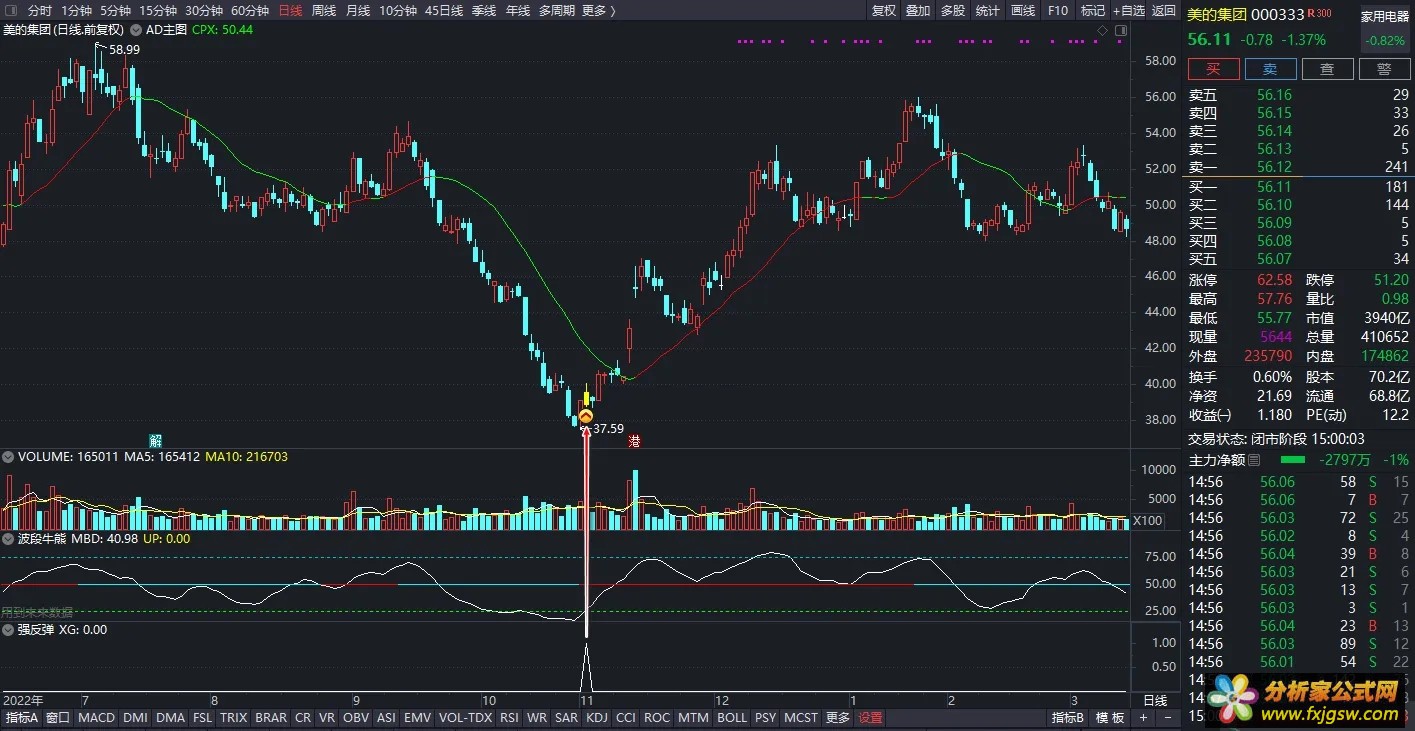This screenshot has height=731, width=1415.
Task: Open the VOLUME indicator dropdown arrow
Action: (x=9, y=457)
